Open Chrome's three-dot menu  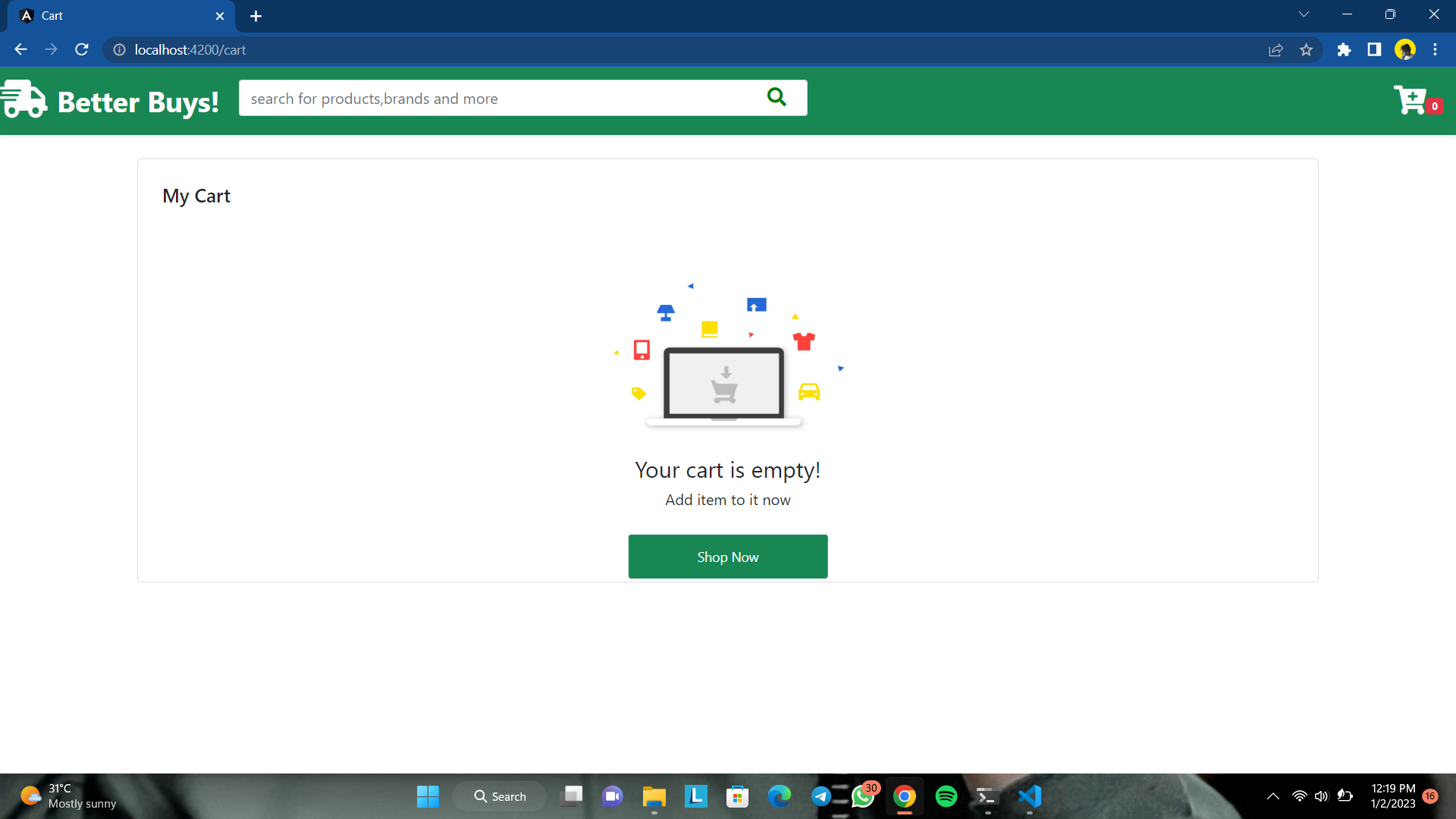click(x=1435, y=49)
